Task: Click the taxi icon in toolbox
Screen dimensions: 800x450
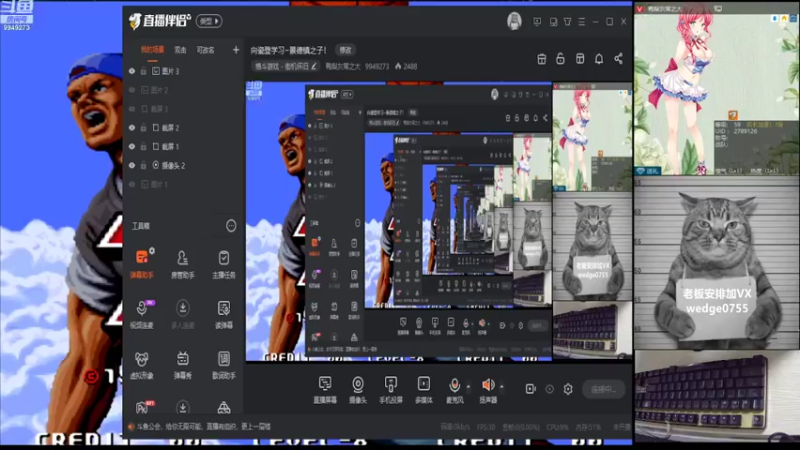Action: pyautogui.click(x=223, y=407)
